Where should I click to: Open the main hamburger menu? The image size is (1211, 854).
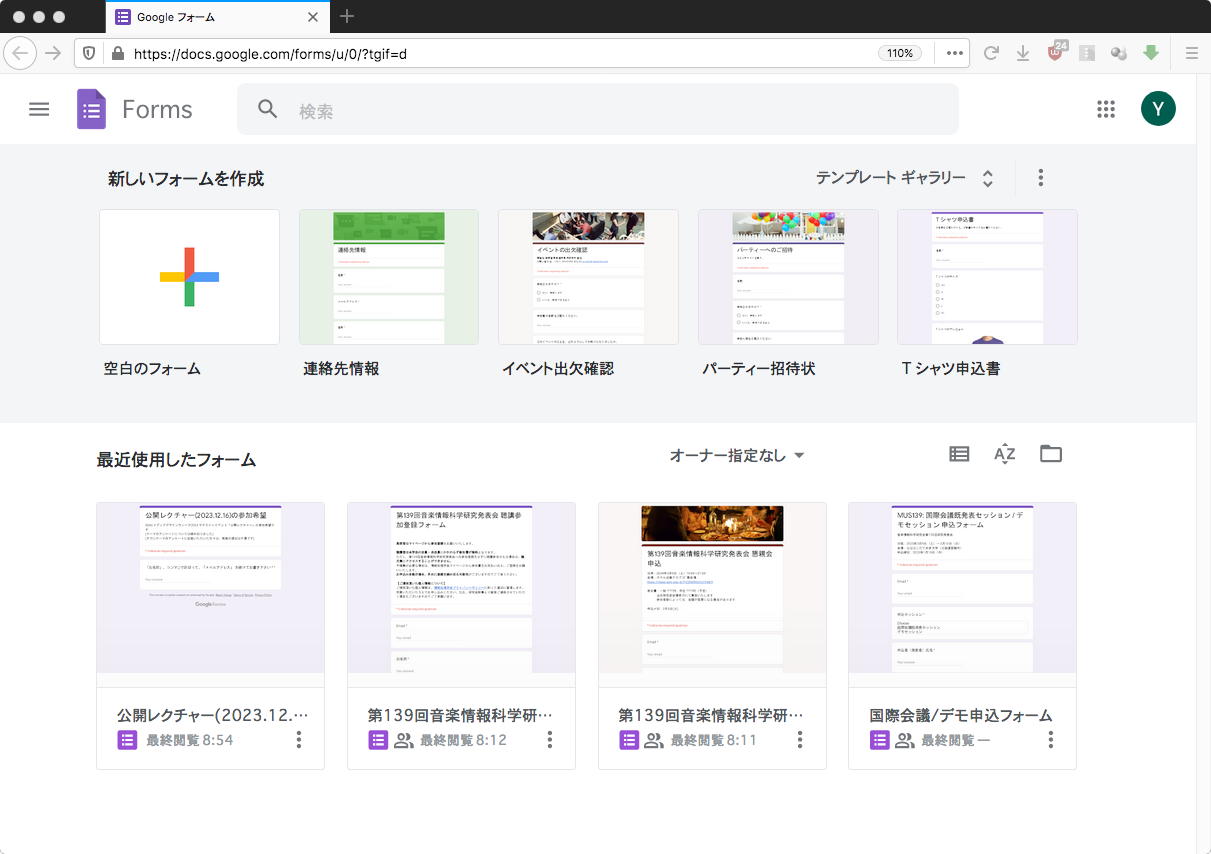point(39,110)
